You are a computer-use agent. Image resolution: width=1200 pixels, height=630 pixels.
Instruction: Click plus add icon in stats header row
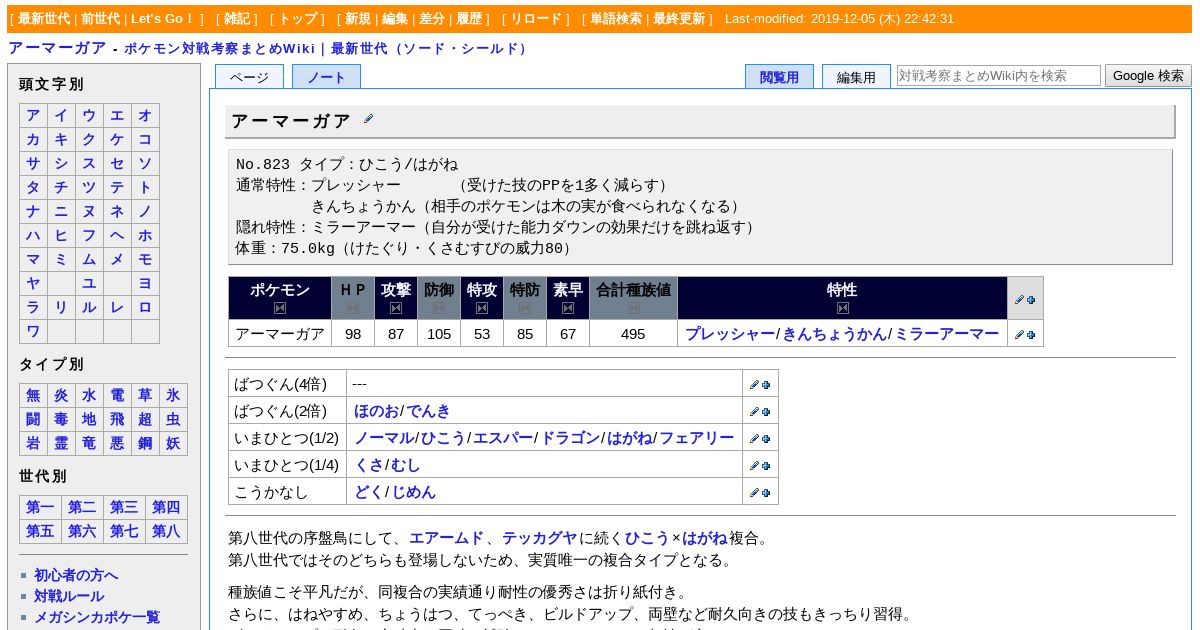pos(1031,299)
